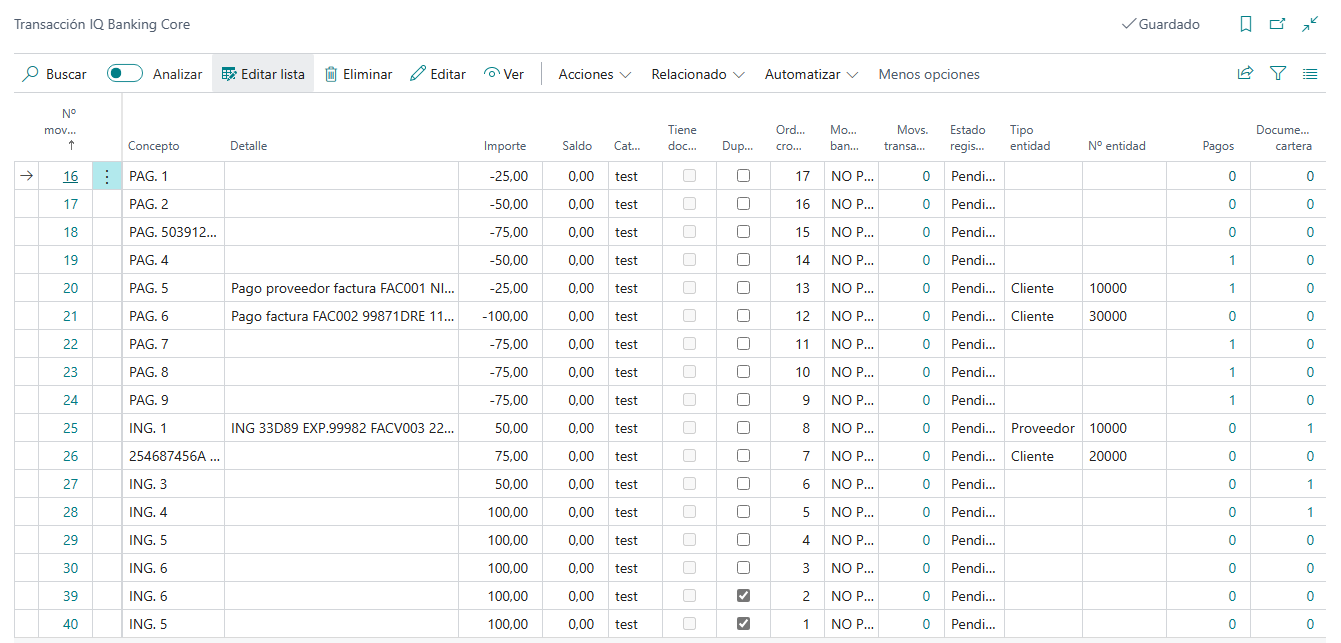Image resolution: width=1341 pixels, height=643 pixels.
Task: Sort by Importe column header
Action: tap(505, 146)
